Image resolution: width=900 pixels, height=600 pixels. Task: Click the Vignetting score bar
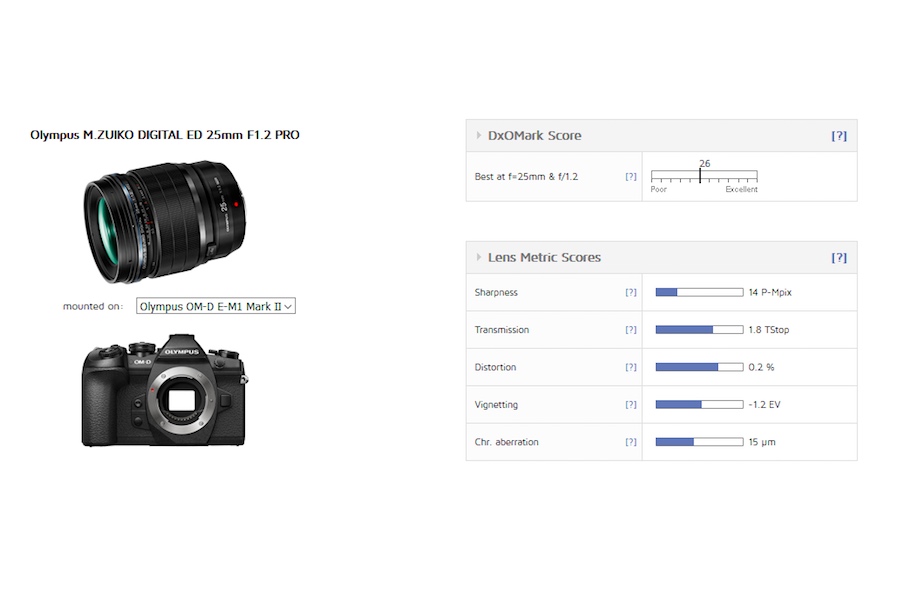pos(699,405)
